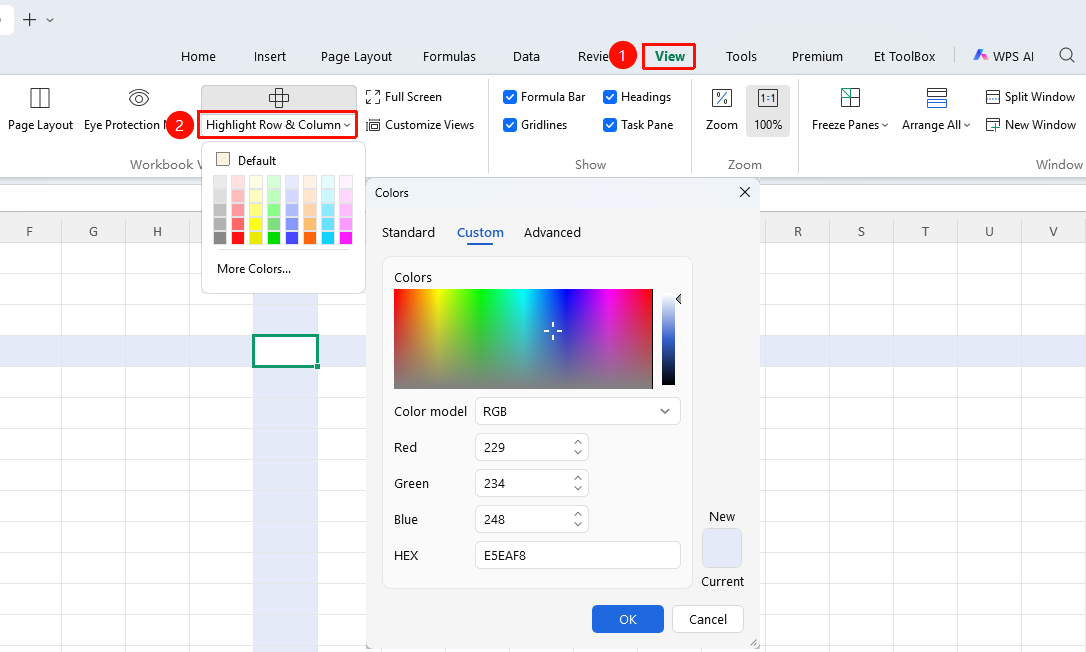This screenshot has height=652, width=1086.
Task: Open the Home ribbon tab
Action: point(198,57)
